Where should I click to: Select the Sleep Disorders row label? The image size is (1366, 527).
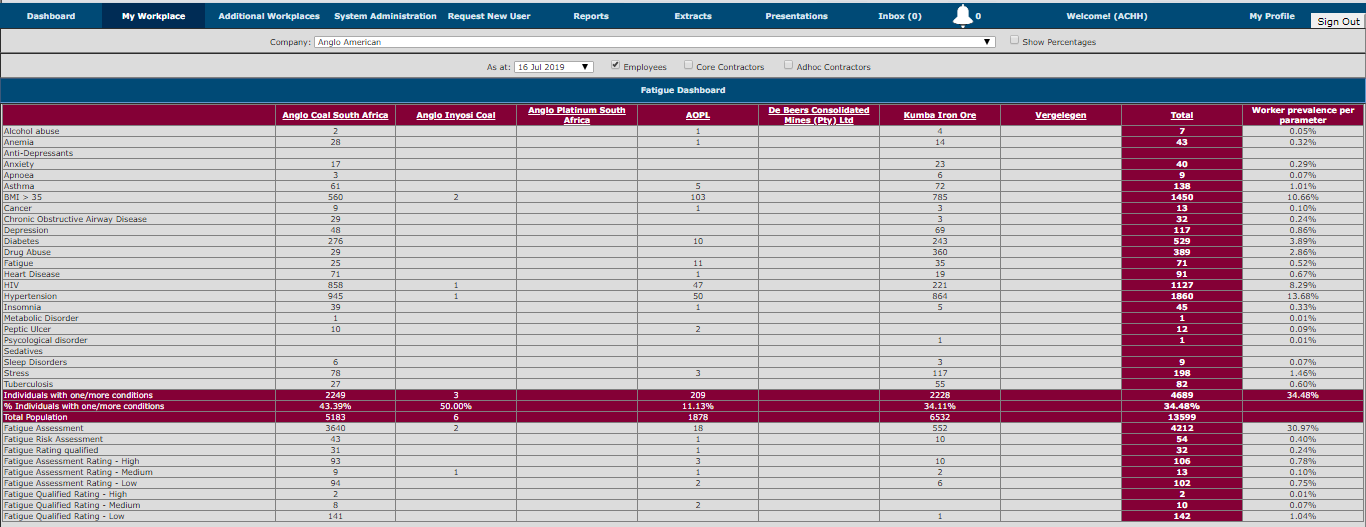pos(35,362)
